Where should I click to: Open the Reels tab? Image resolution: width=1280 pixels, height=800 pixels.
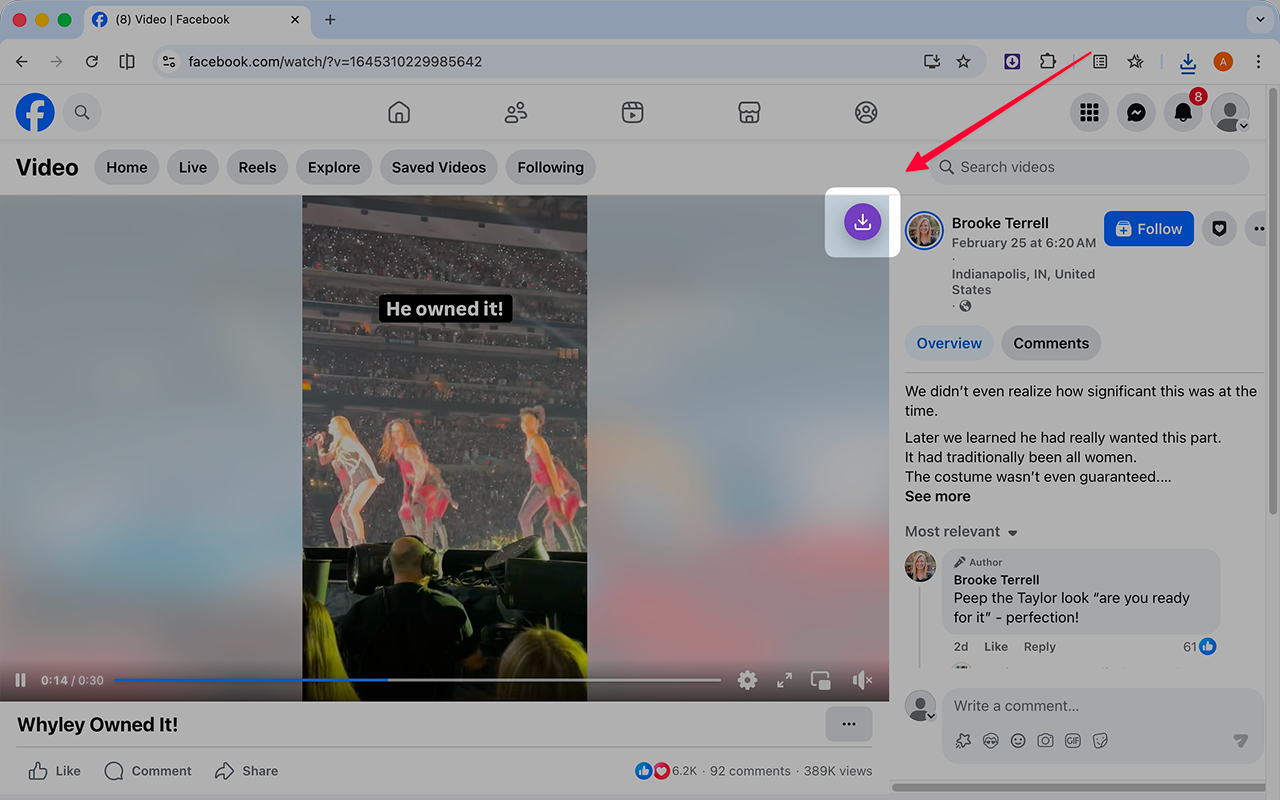point(257,167)
